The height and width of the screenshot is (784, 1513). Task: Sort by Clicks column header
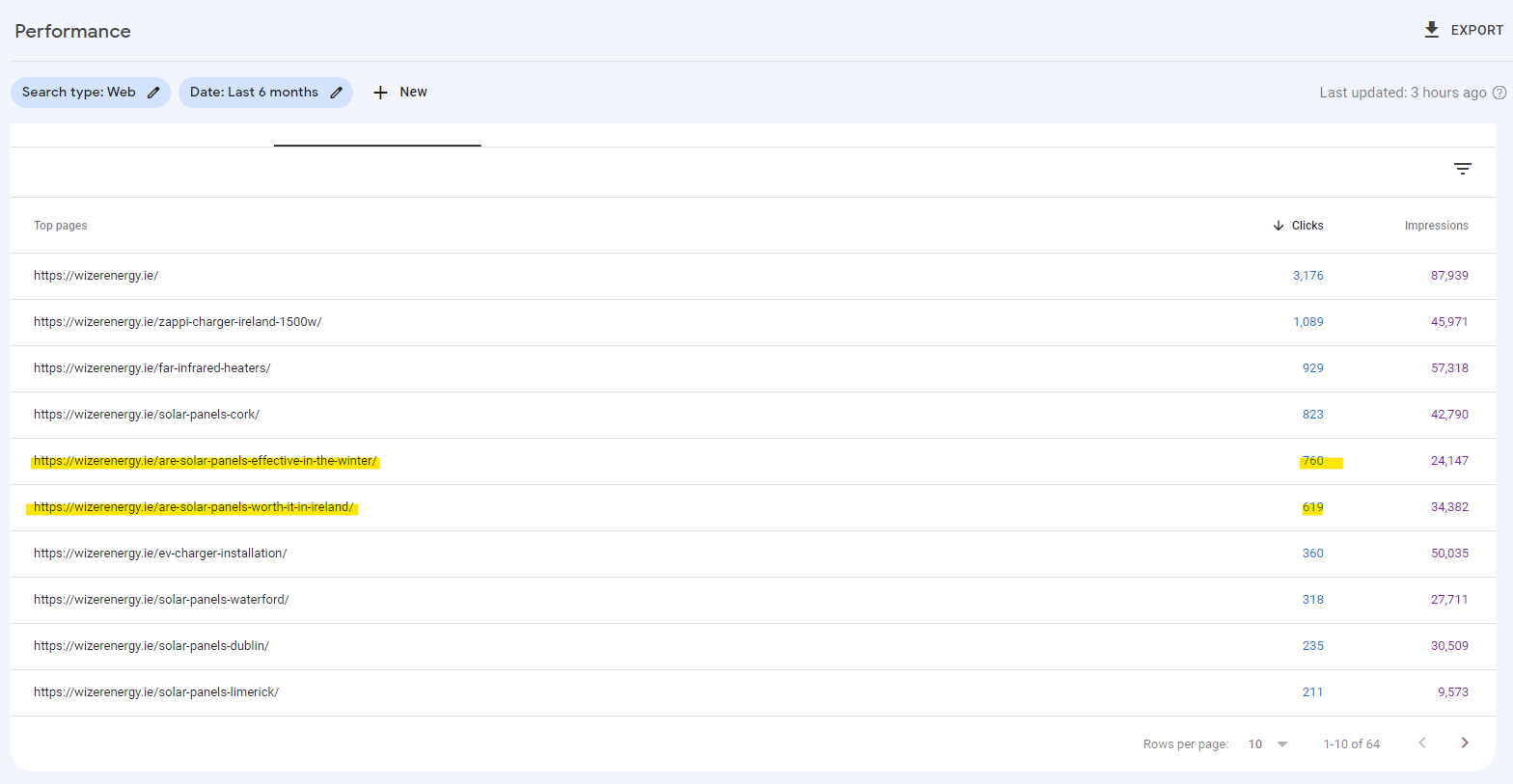1307,226
